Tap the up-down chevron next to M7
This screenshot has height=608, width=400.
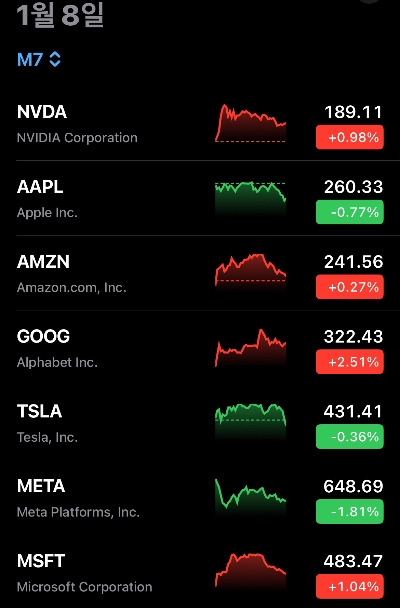coord(55,59)
